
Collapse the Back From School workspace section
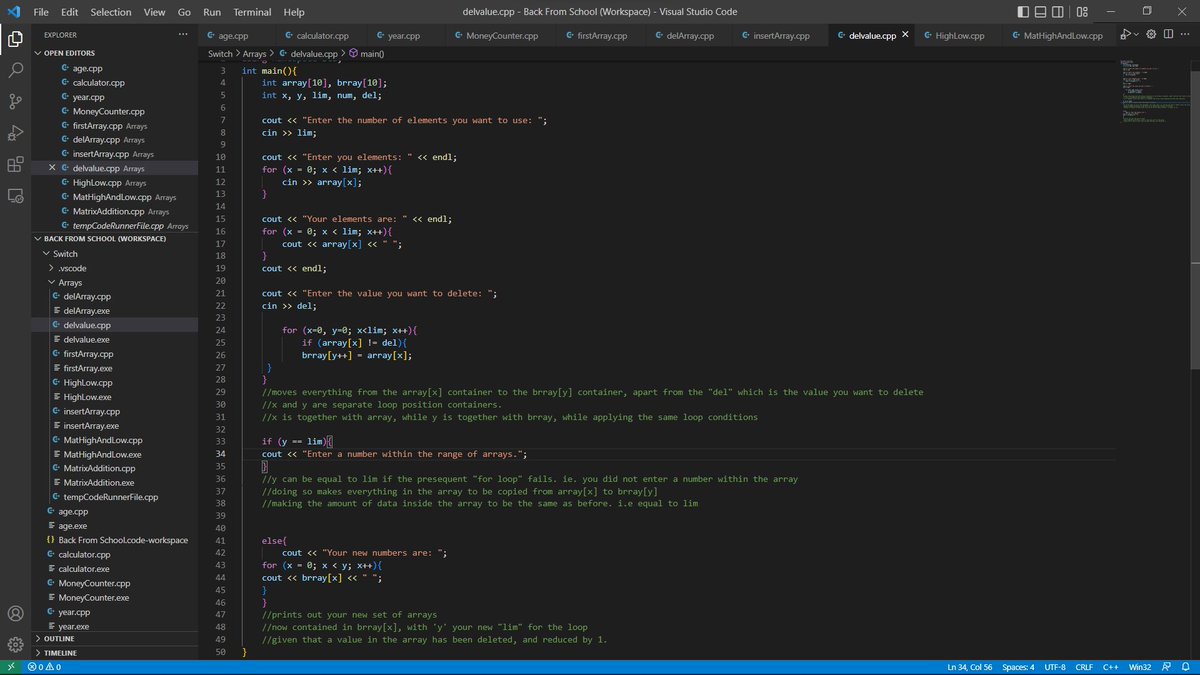tap(38, 239)
